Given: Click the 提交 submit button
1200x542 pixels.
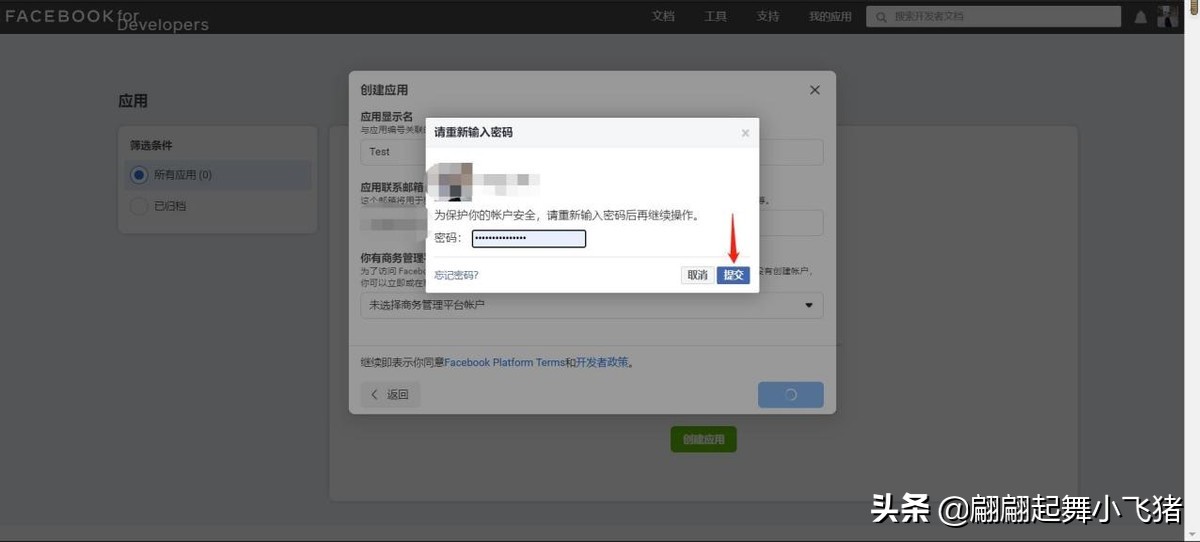Looking at the screenshot, I should pos(733,275).
